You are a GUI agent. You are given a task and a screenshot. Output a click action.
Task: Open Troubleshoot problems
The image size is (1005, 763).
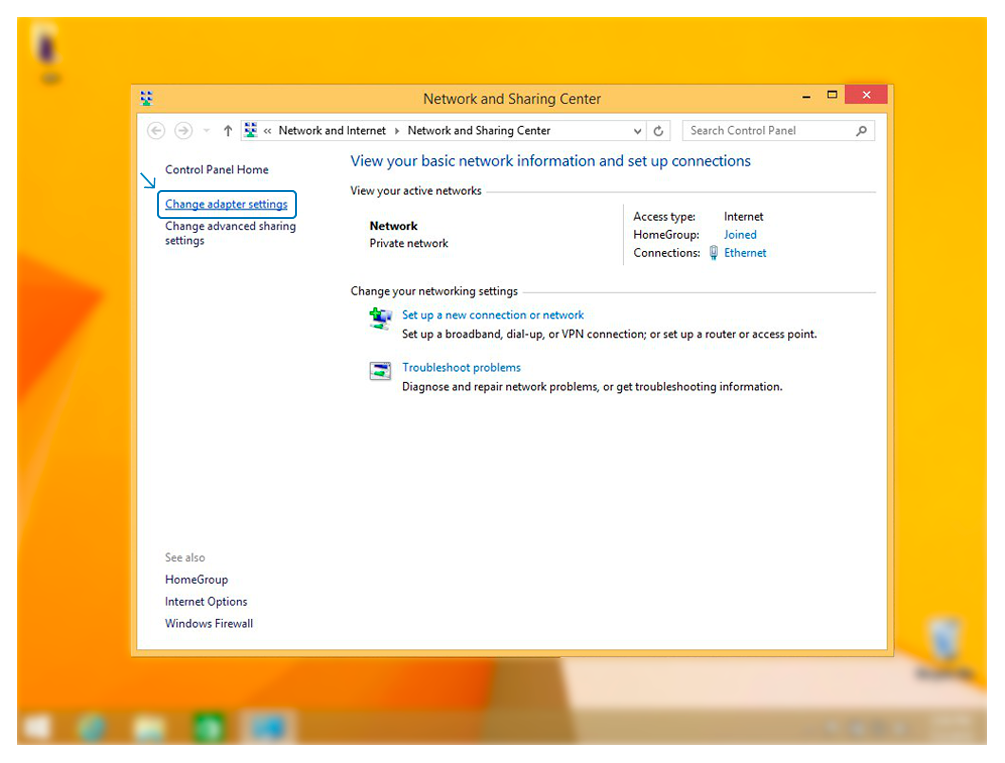point(461,367)
